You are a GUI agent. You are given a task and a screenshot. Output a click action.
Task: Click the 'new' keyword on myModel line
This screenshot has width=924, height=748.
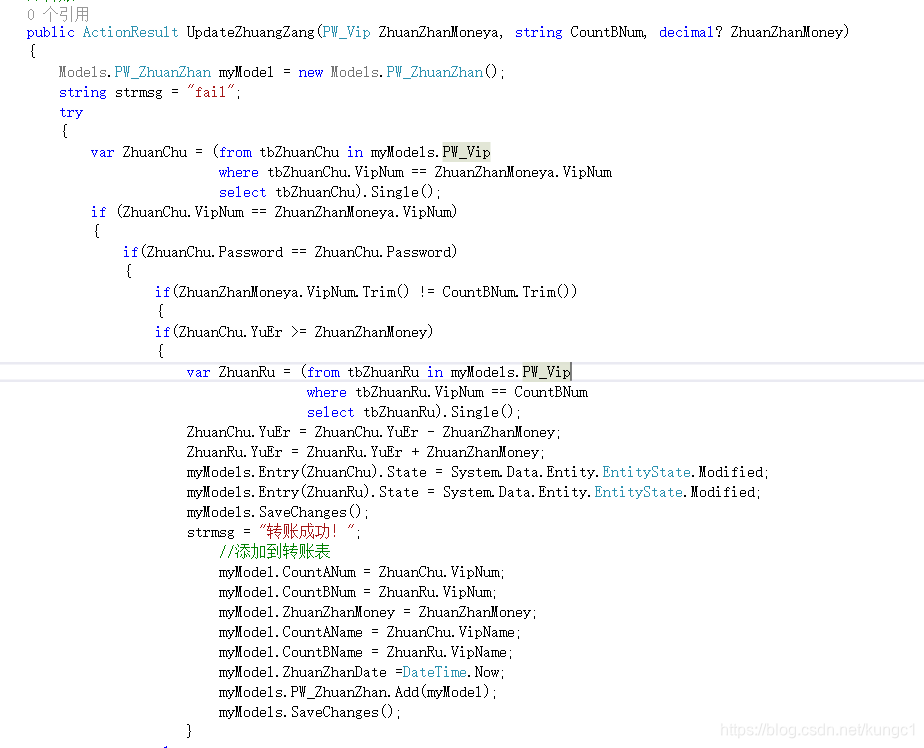pyautogui.click(x=311, y=73)
